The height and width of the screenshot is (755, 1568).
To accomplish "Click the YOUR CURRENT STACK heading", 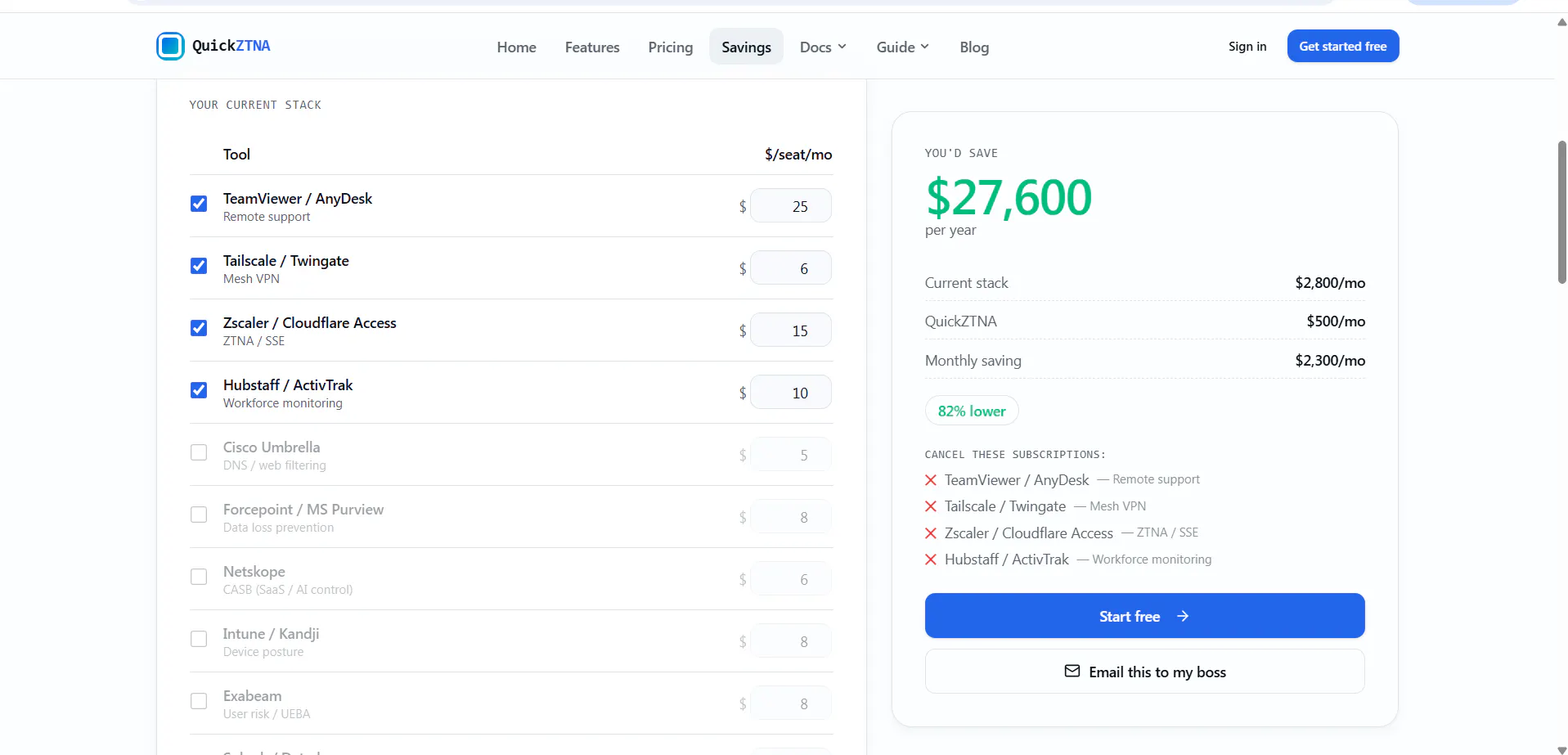I will pyautogui.click(x=255, y=105).
